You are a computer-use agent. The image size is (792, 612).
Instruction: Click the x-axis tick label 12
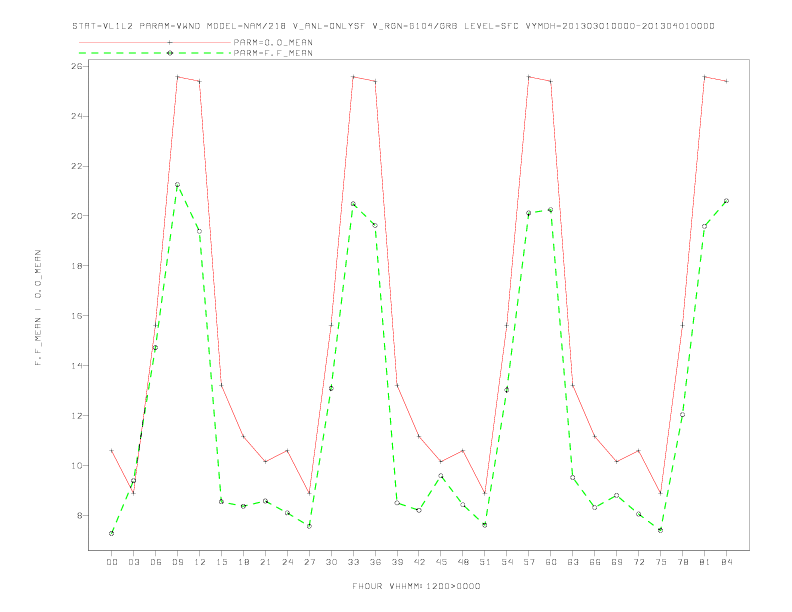200,562
